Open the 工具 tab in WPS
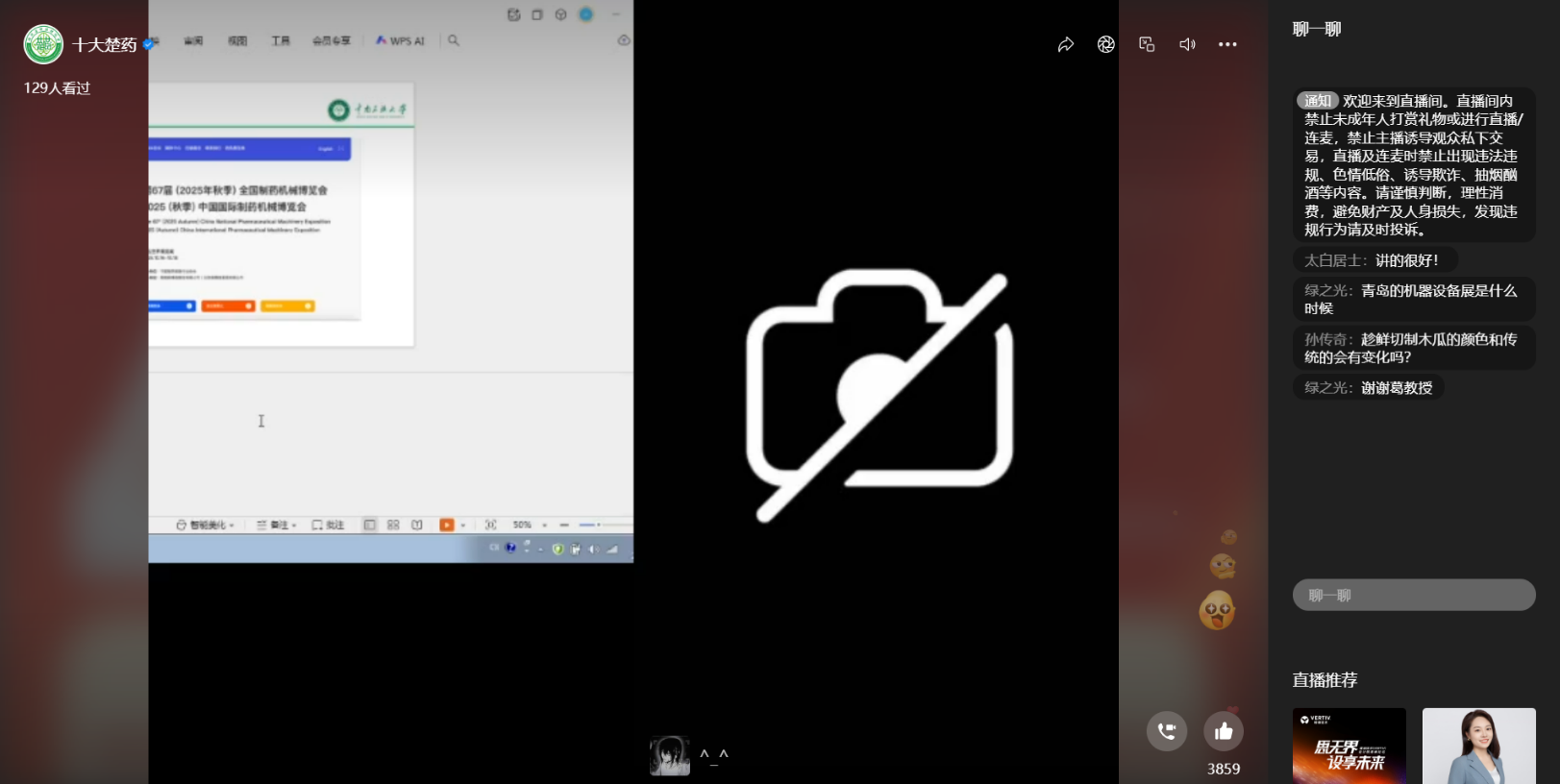Image resolution: width=1560 pixels, height=784 pixels. point(281,40)
